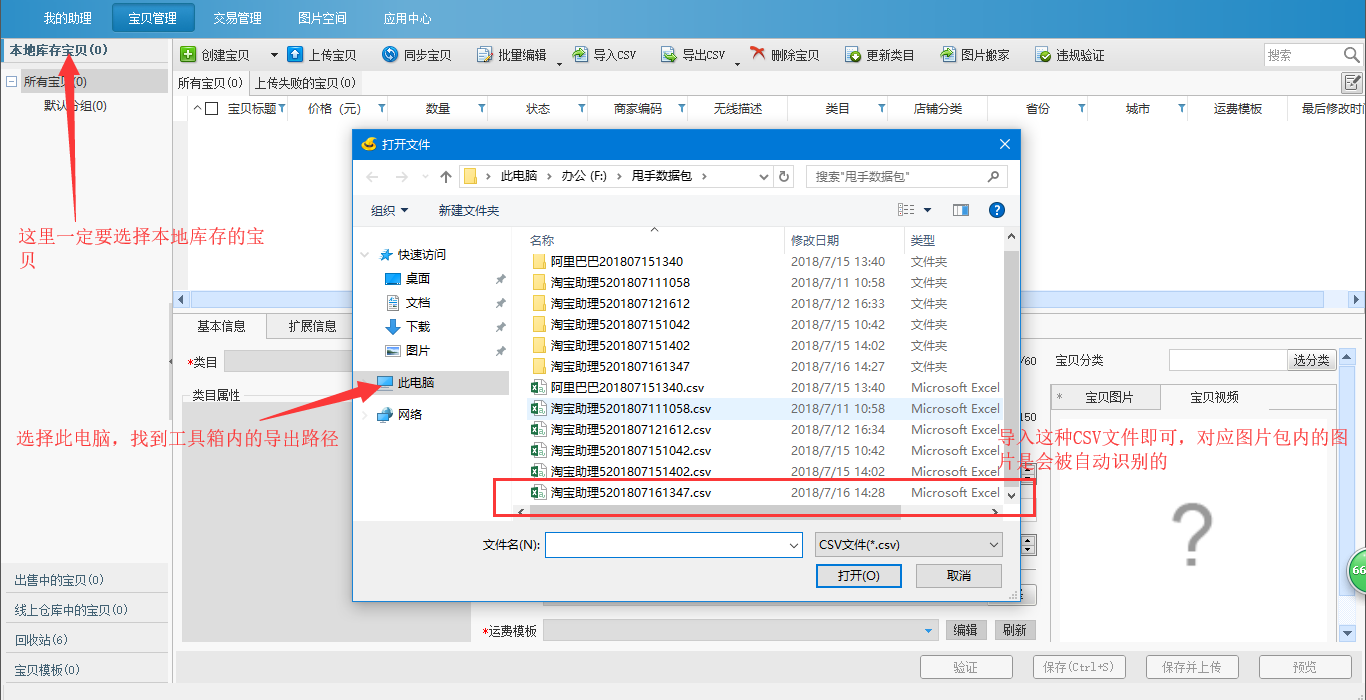Viewport: 1366px width, 700px height.
Task: Open the 批量编辑 dropdown arrow
Action: [x=559, y=63]
